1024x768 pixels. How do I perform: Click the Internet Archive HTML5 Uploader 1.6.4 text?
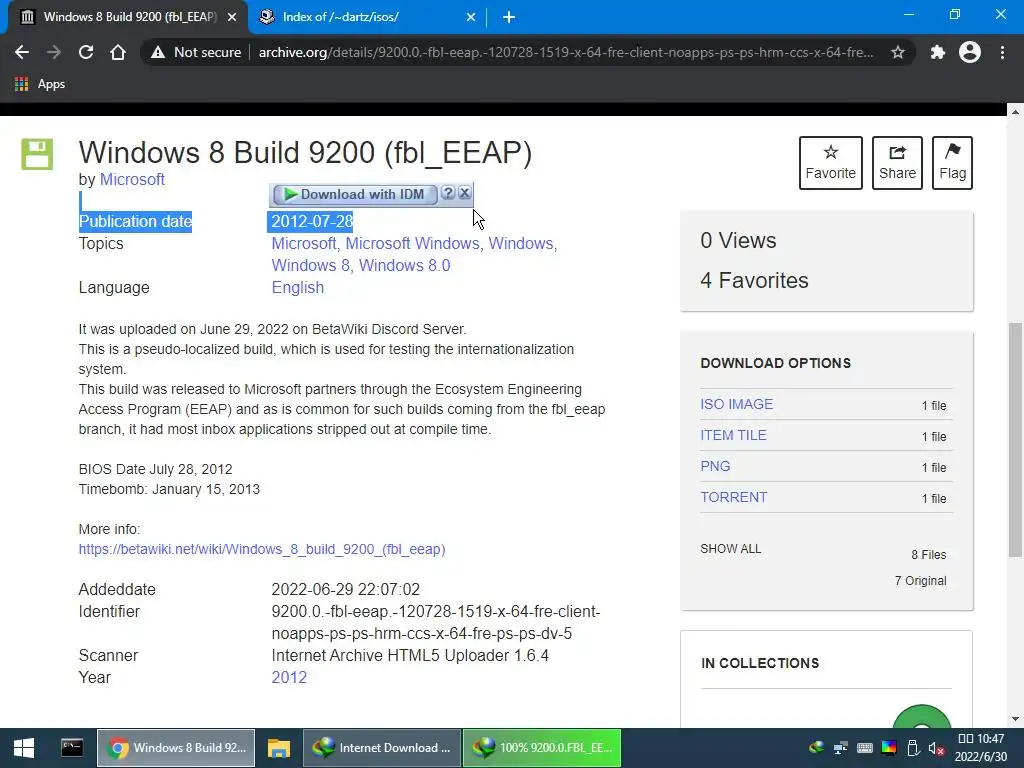(410, 656)
